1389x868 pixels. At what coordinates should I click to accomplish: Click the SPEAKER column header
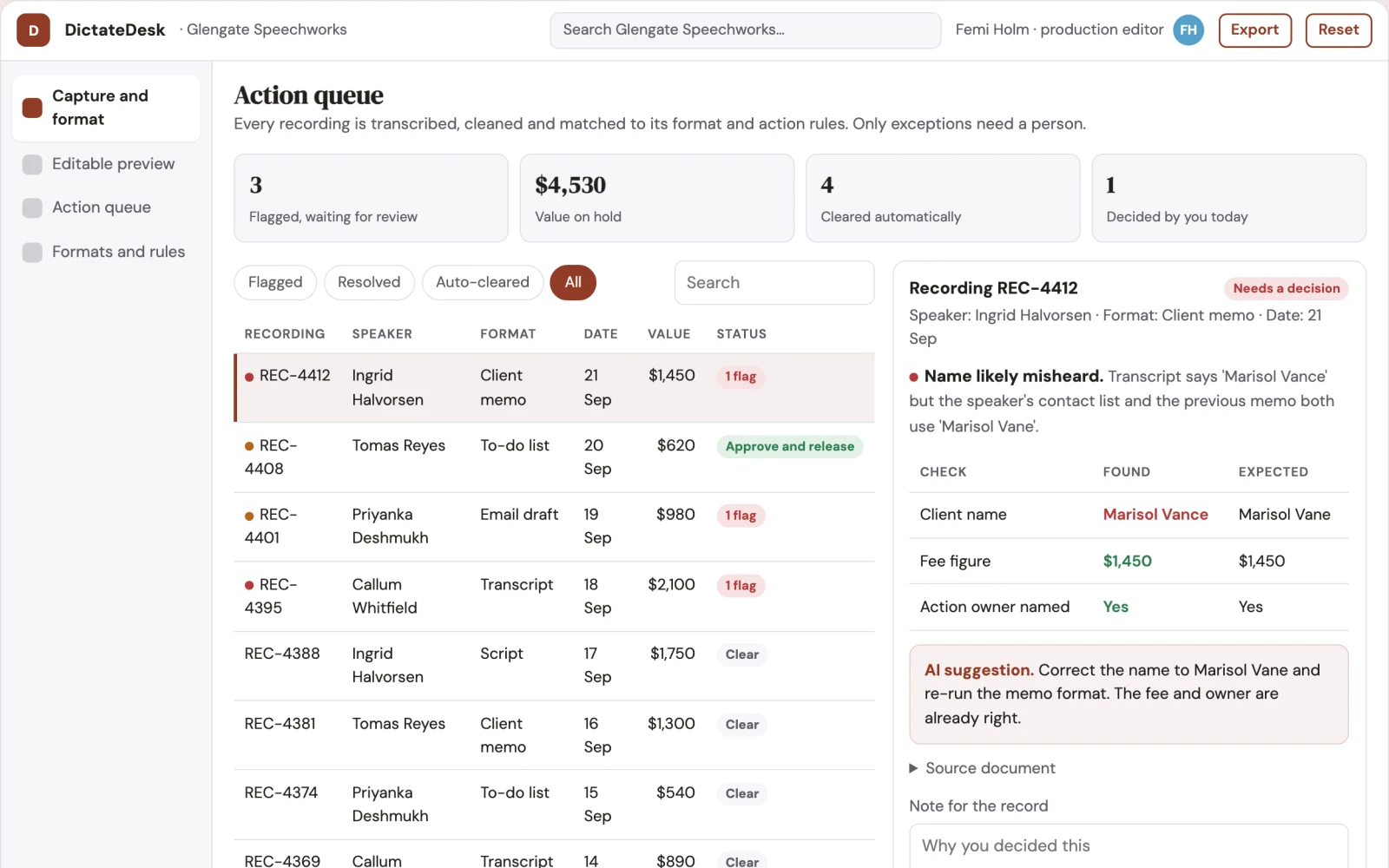pyautogui.click(x=382, y=334)
